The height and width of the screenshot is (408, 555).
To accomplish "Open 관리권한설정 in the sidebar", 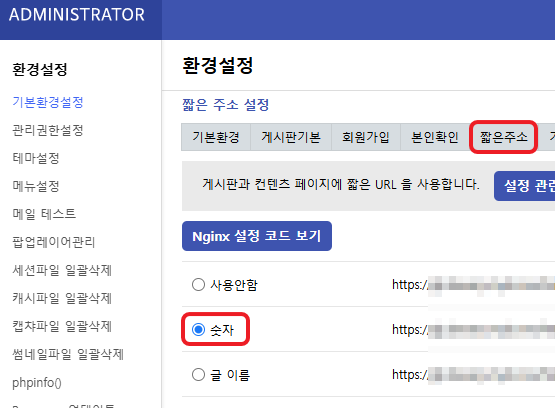I will (48, 130).
